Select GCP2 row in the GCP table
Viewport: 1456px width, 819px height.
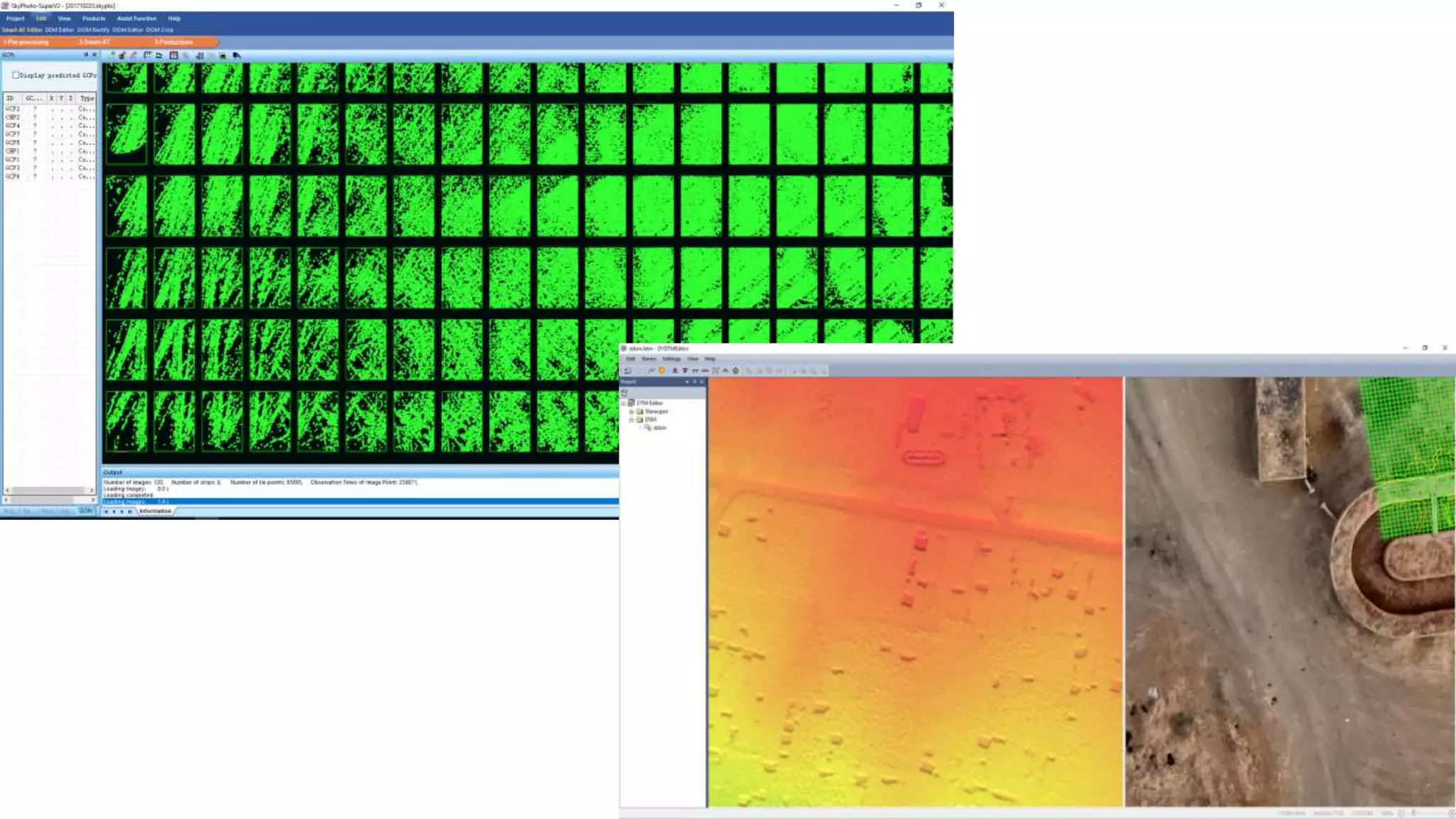coord(13,109)
